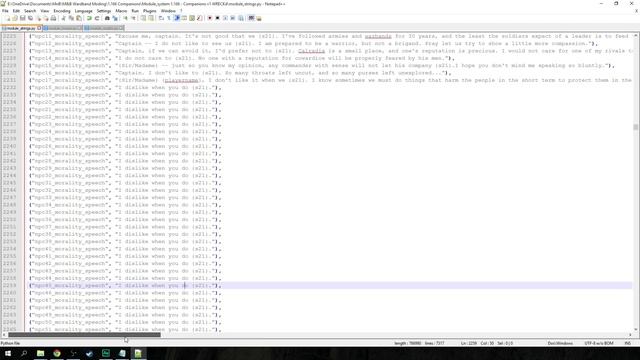This screenshot has height=360, width=640.
Task: Open Find with binoculars icon
Action: click(x=107, y=18)
